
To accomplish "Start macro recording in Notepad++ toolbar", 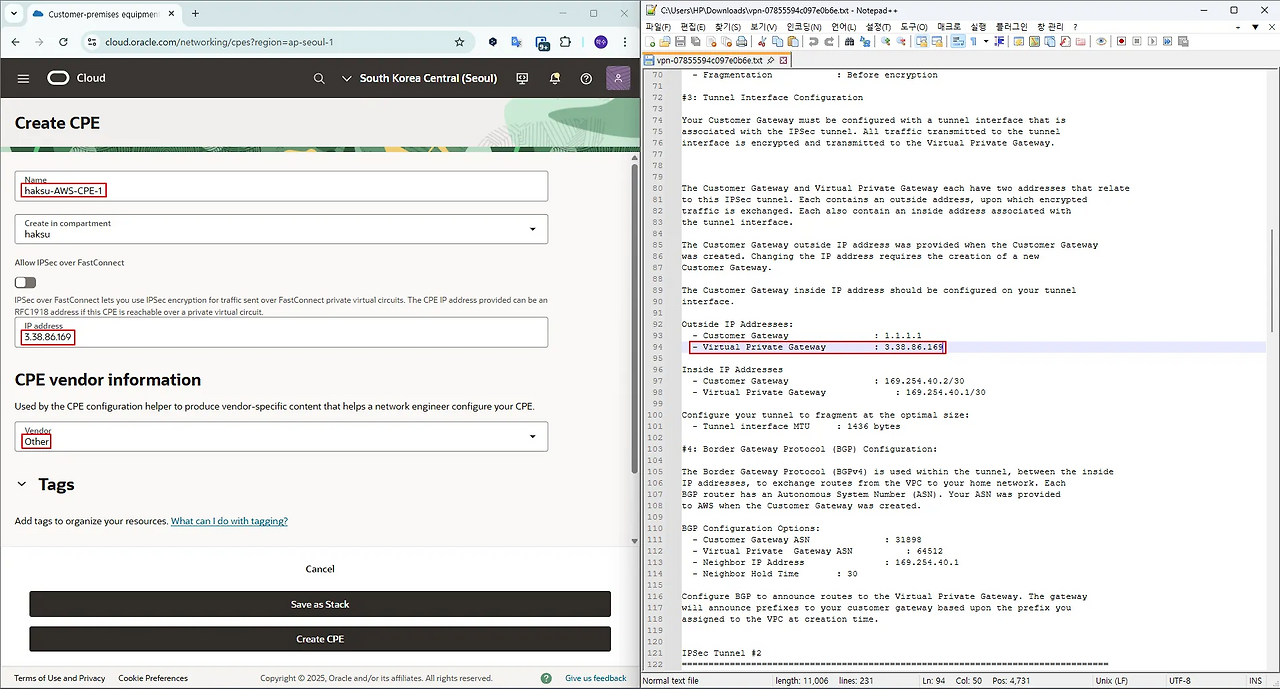I will tap(1122, 42).
